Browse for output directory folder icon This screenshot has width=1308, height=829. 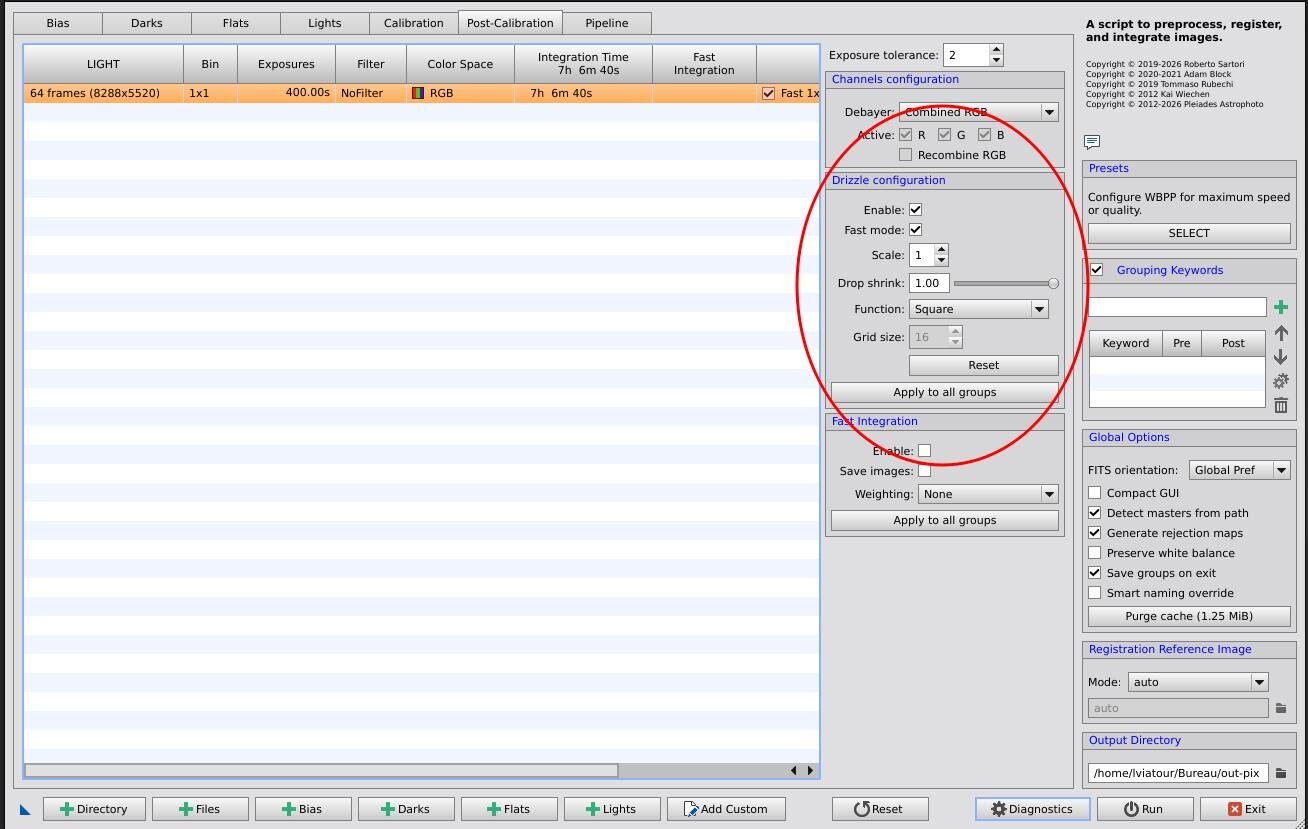point(1280,773)
